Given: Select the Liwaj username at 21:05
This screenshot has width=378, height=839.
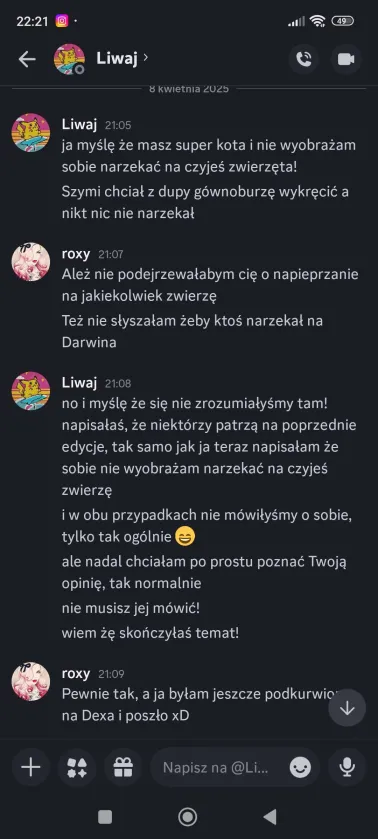Looking at the screenshot, I should pyautogui.click(x=79, y=125).
